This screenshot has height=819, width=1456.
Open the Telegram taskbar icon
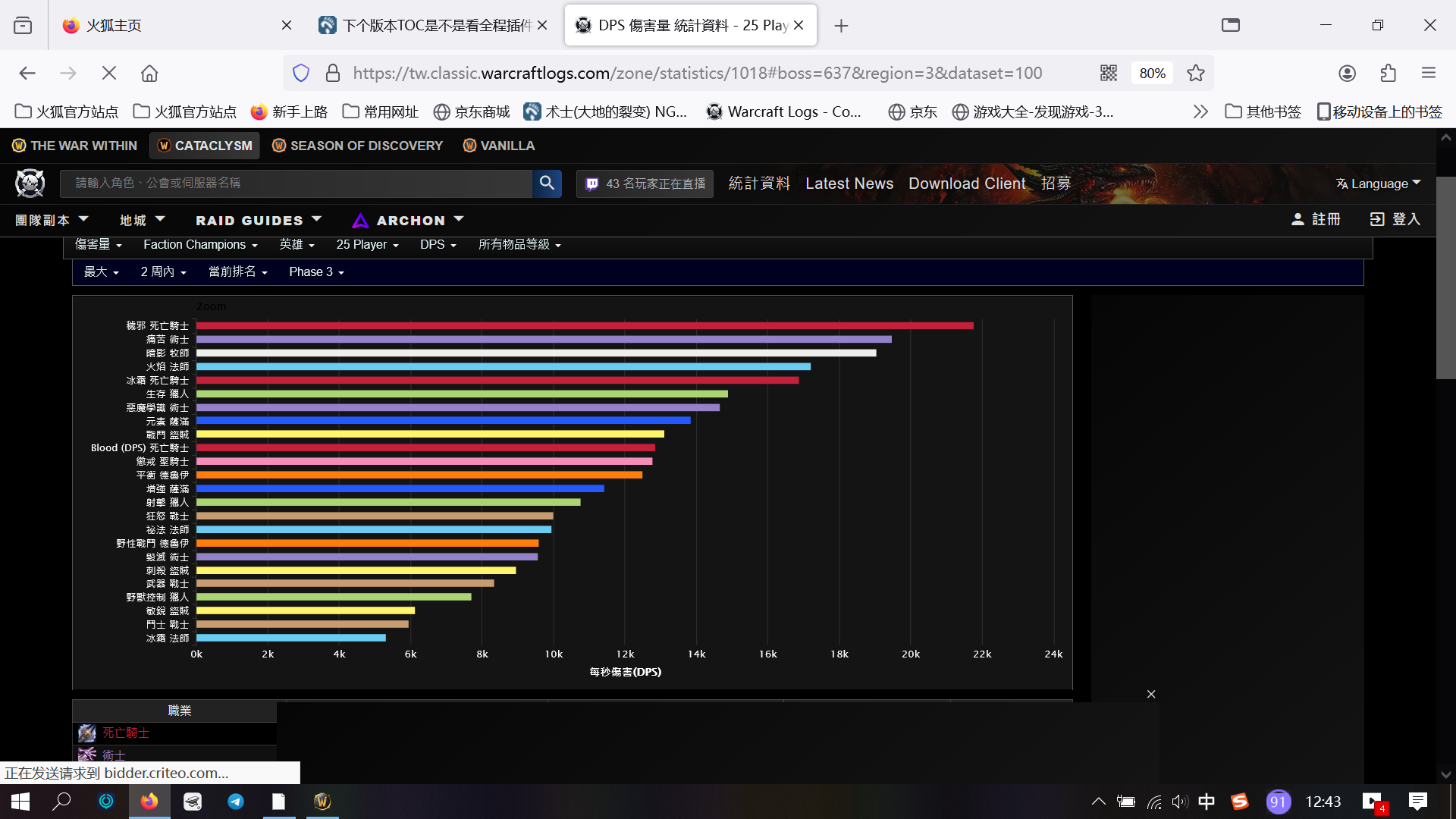coord(236,802)
